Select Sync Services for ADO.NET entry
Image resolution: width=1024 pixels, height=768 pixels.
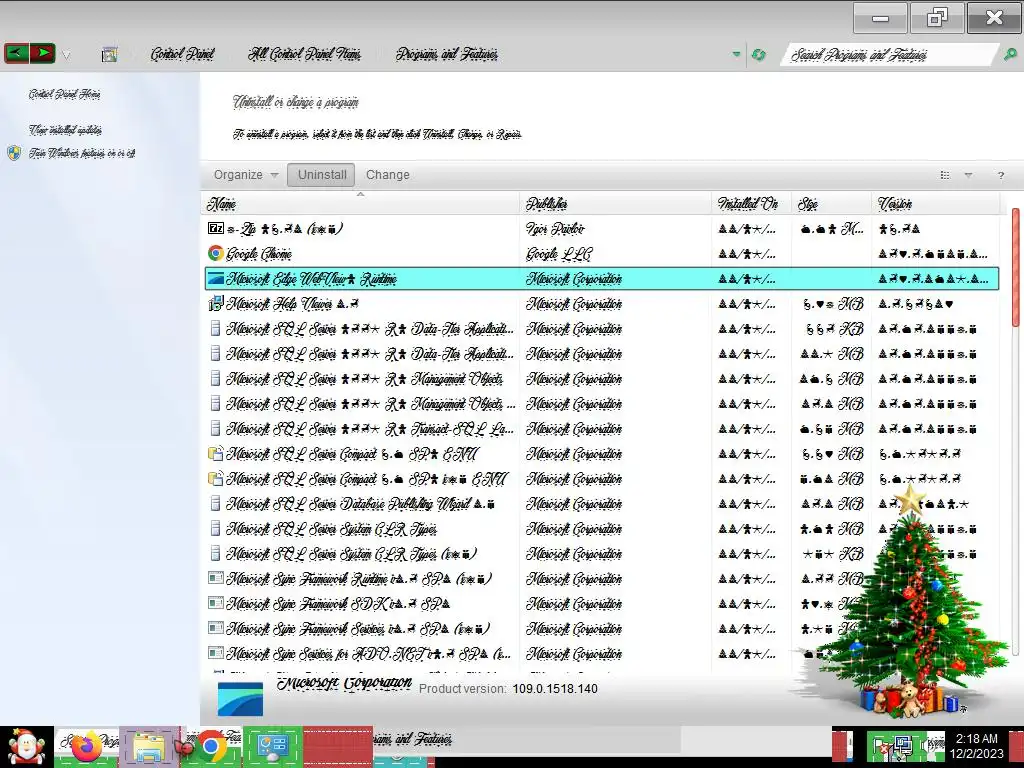369,654
